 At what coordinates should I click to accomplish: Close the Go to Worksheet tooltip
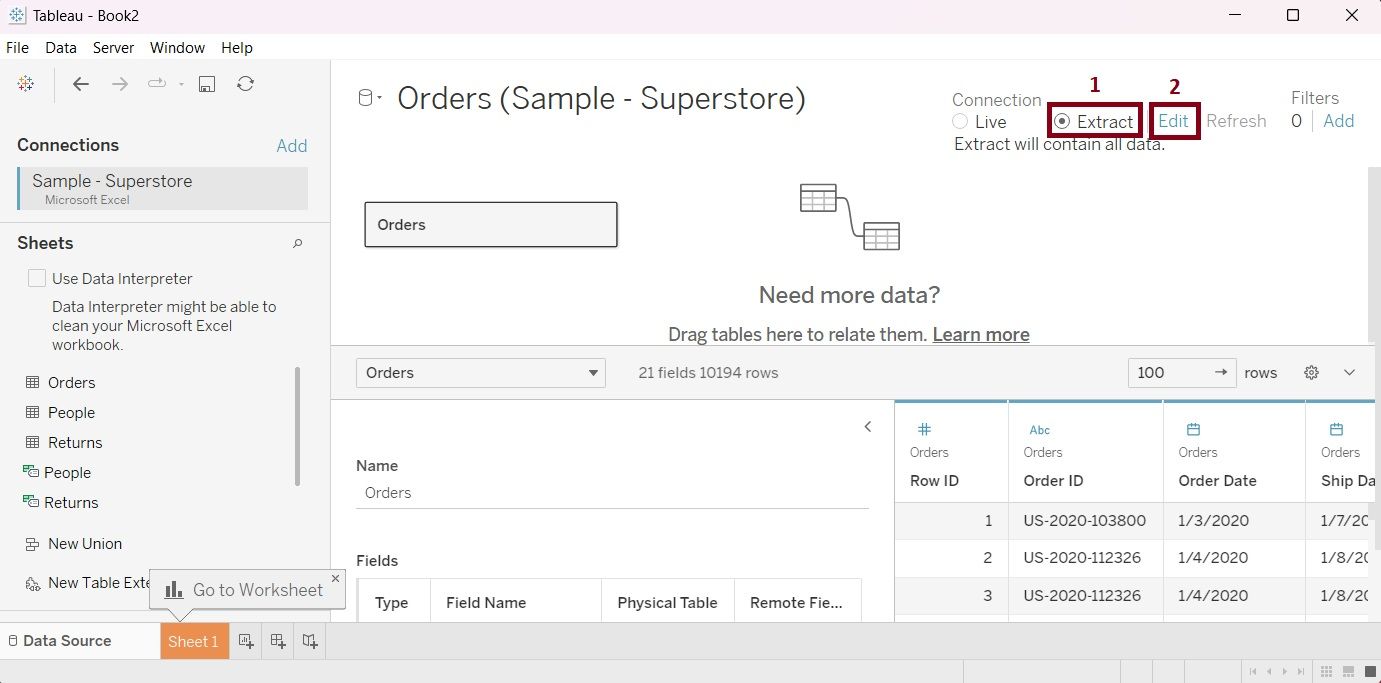335,578
